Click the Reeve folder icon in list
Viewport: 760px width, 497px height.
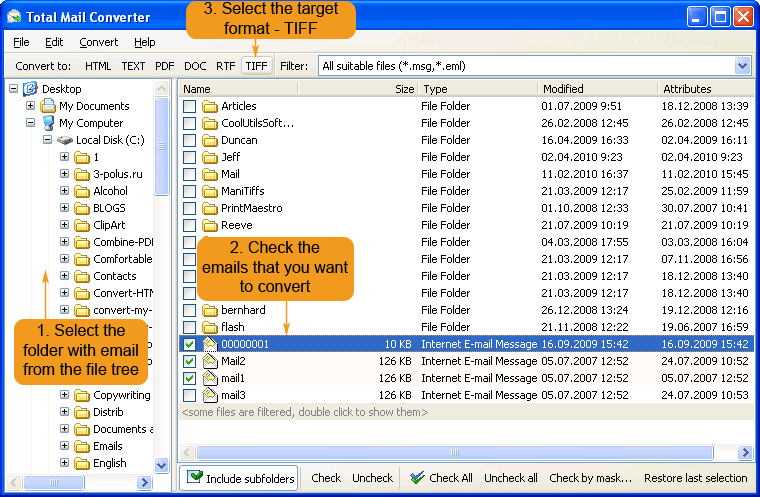click(x=210, y=225)
